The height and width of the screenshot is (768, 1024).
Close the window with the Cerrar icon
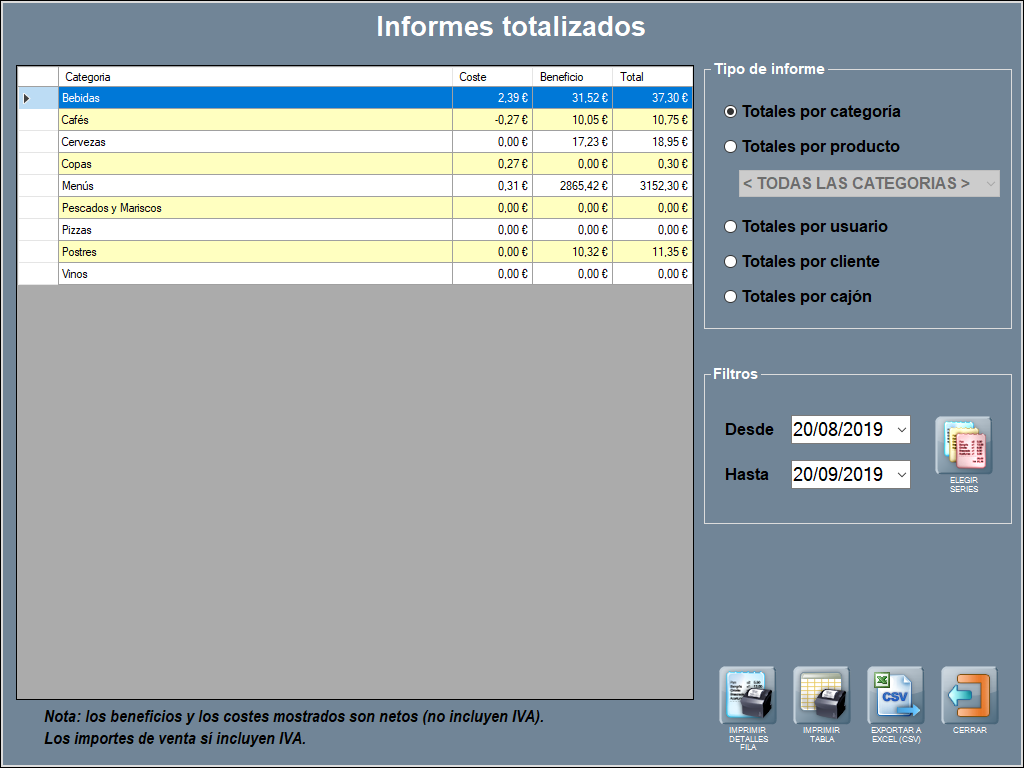pyautogui.click(x=969, y=695)
